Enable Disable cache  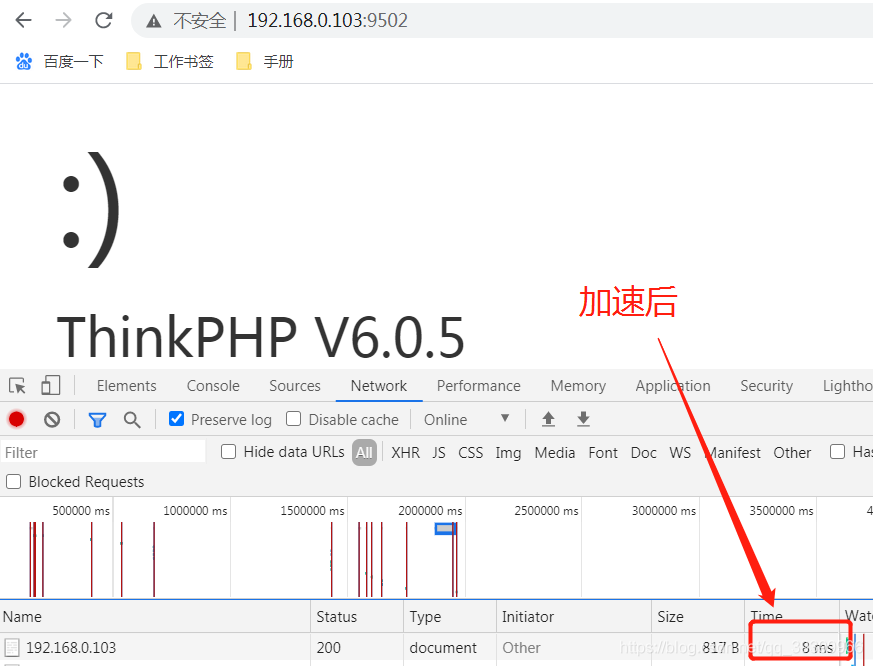click(x=294, y=419)
